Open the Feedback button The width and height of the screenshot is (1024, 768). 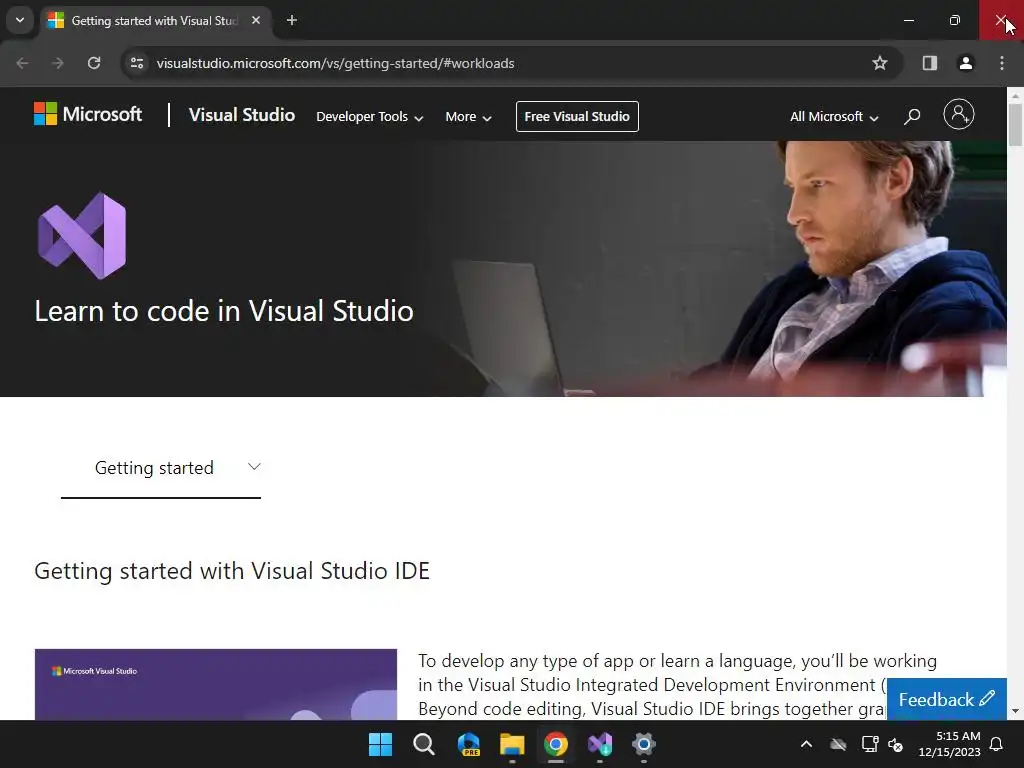pos(946,699)
